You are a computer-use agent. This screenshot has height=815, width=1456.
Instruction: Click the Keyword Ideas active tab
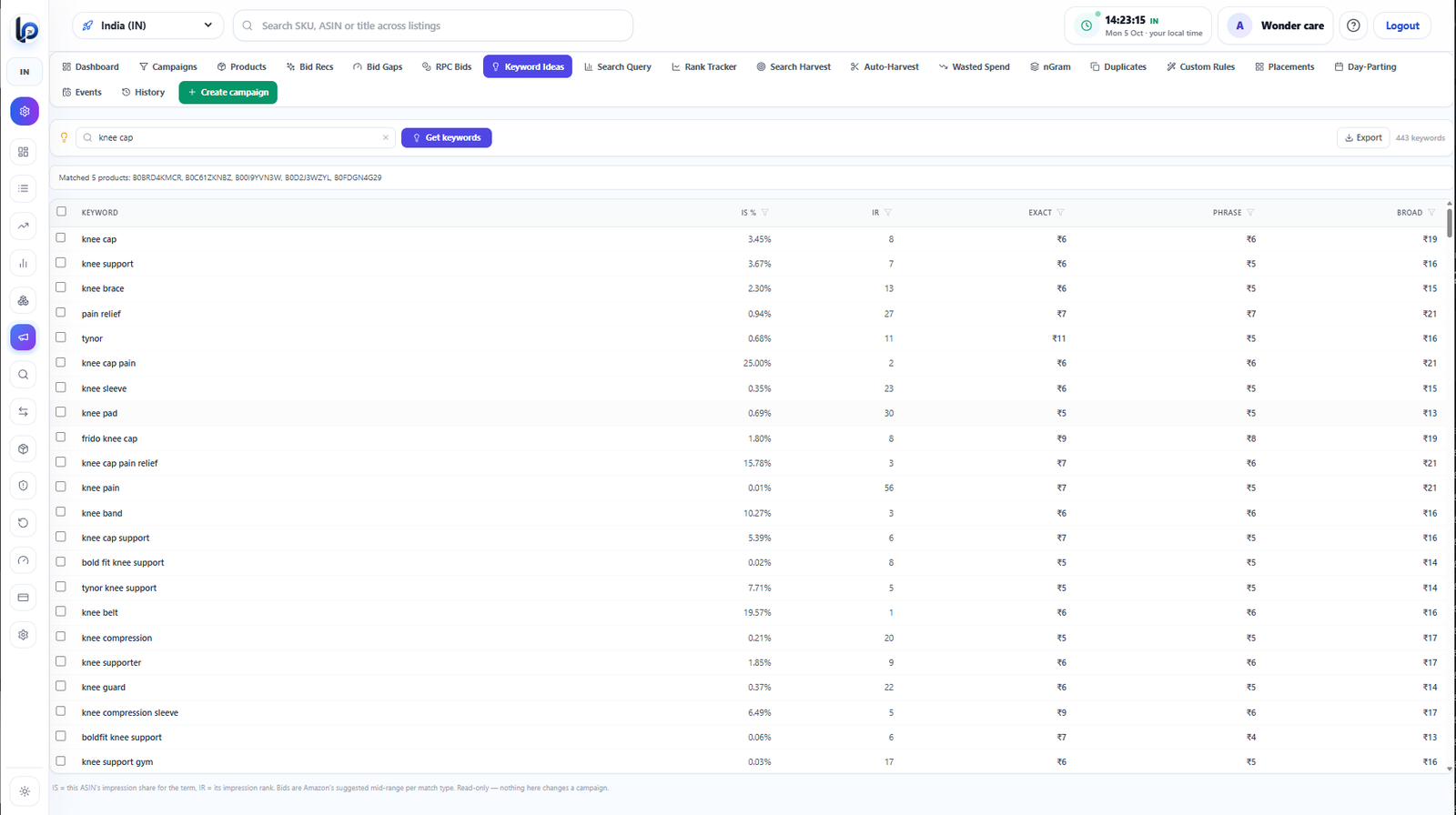pos(528,66)
